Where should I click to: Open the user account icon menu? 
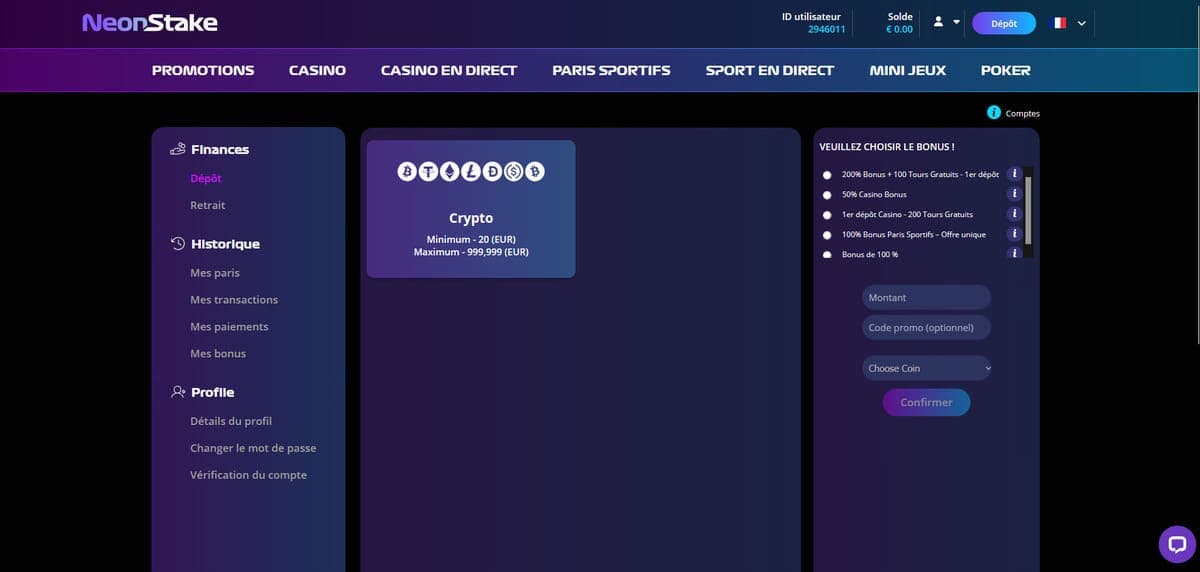(x=939, y=22)
